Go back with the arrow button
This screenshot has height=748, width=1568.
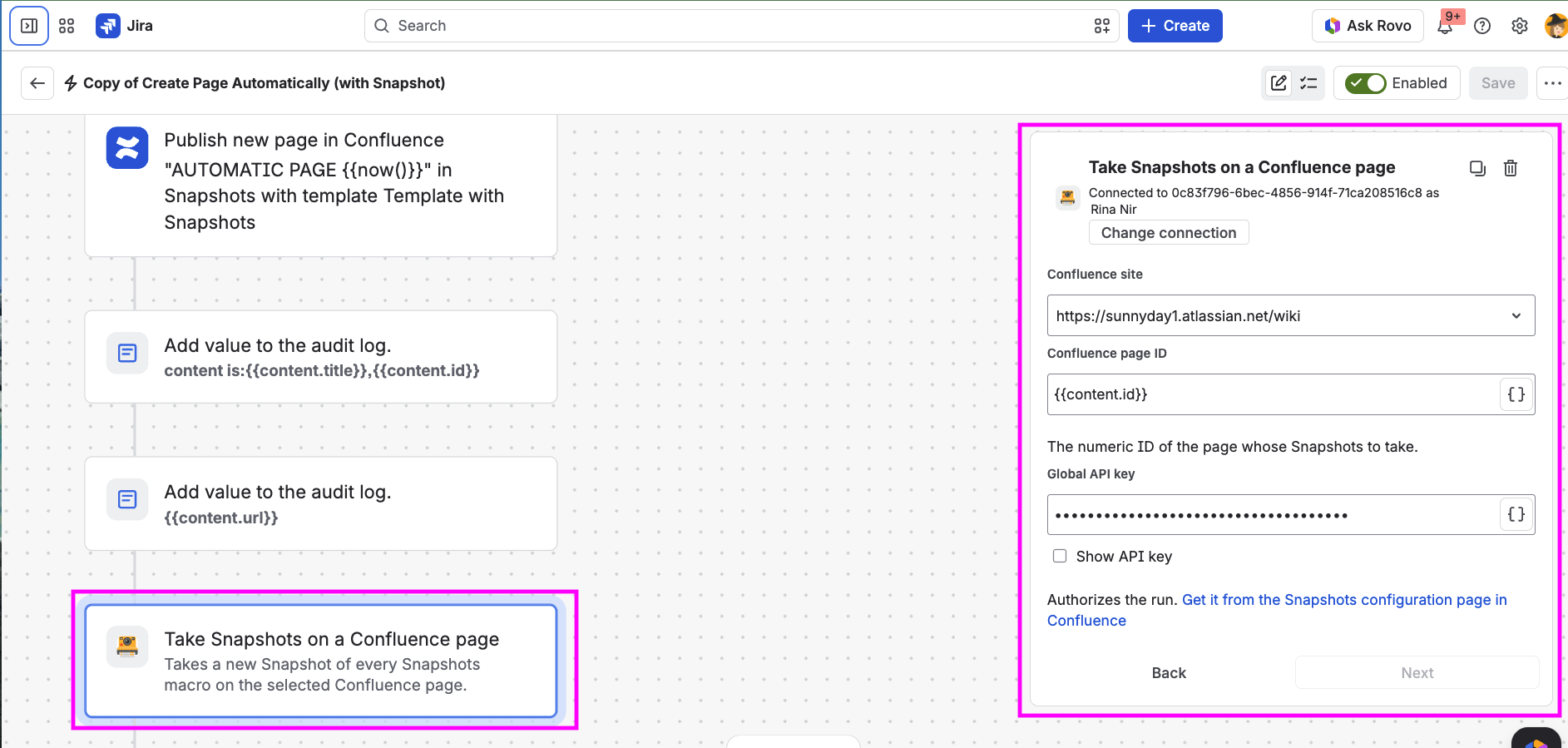click(x=37, y=83)
